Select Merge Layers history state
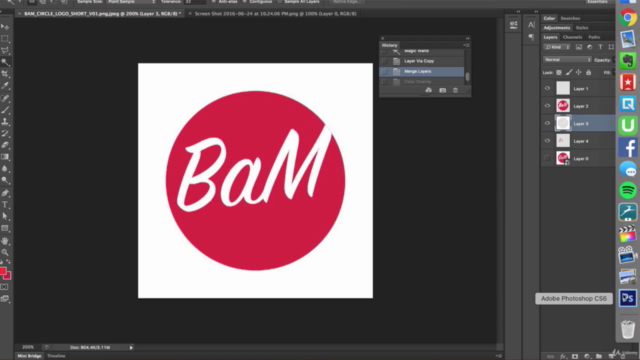640x360 pixels. click(x=422, y=71)
